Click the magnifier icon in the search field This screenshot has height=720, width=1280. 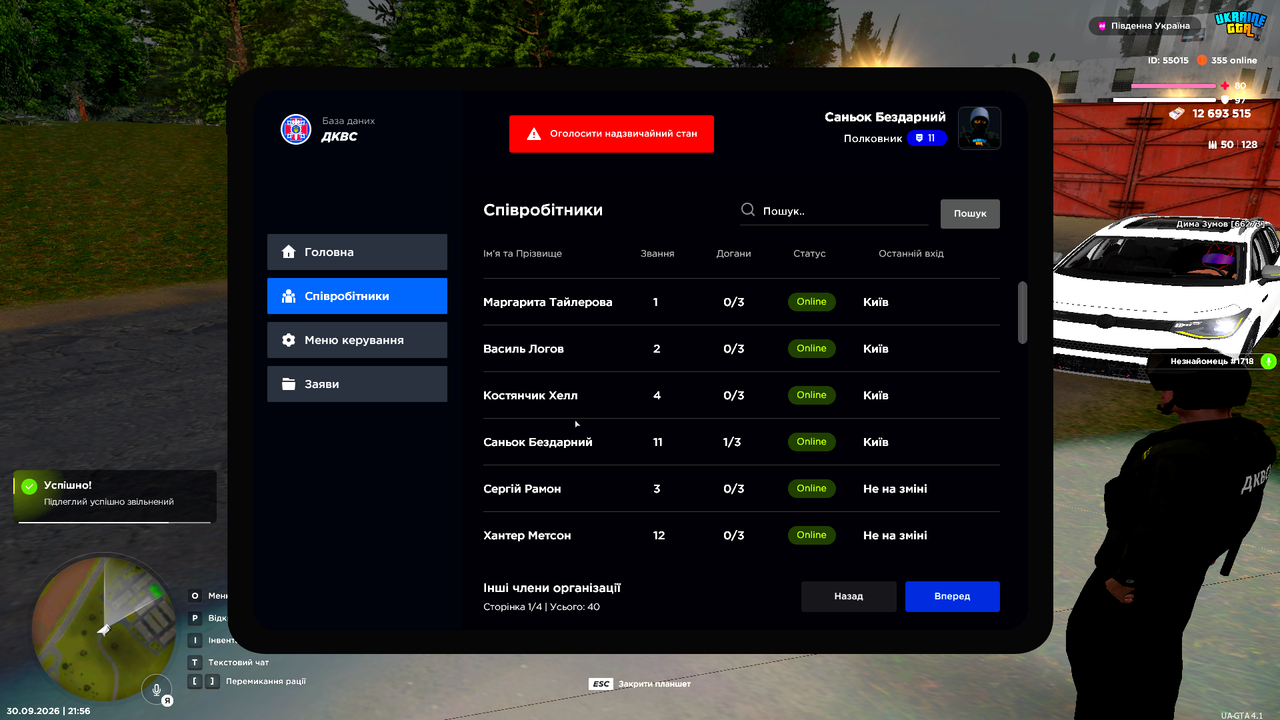(x=748, y=210)
